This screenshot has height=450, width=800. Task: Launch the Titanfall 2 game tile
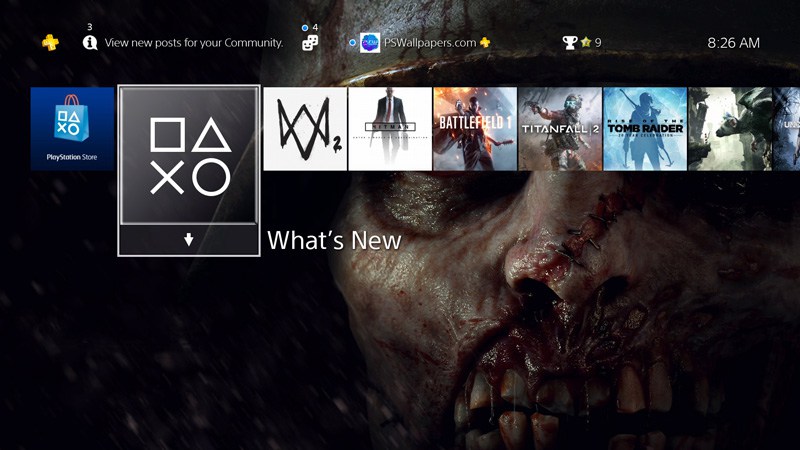click(x=560, y=129)
